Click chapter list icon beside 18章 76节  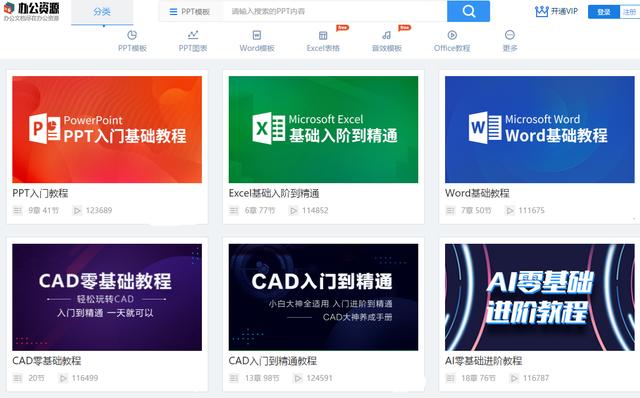click(x=450, y=378)
